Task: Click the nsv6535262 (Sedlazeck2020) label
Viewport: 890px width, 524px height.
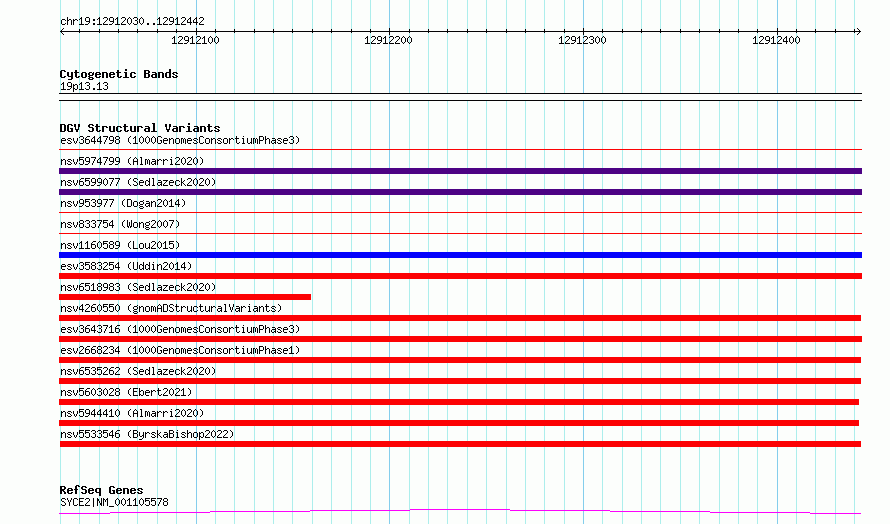Action: coord(138,371)
